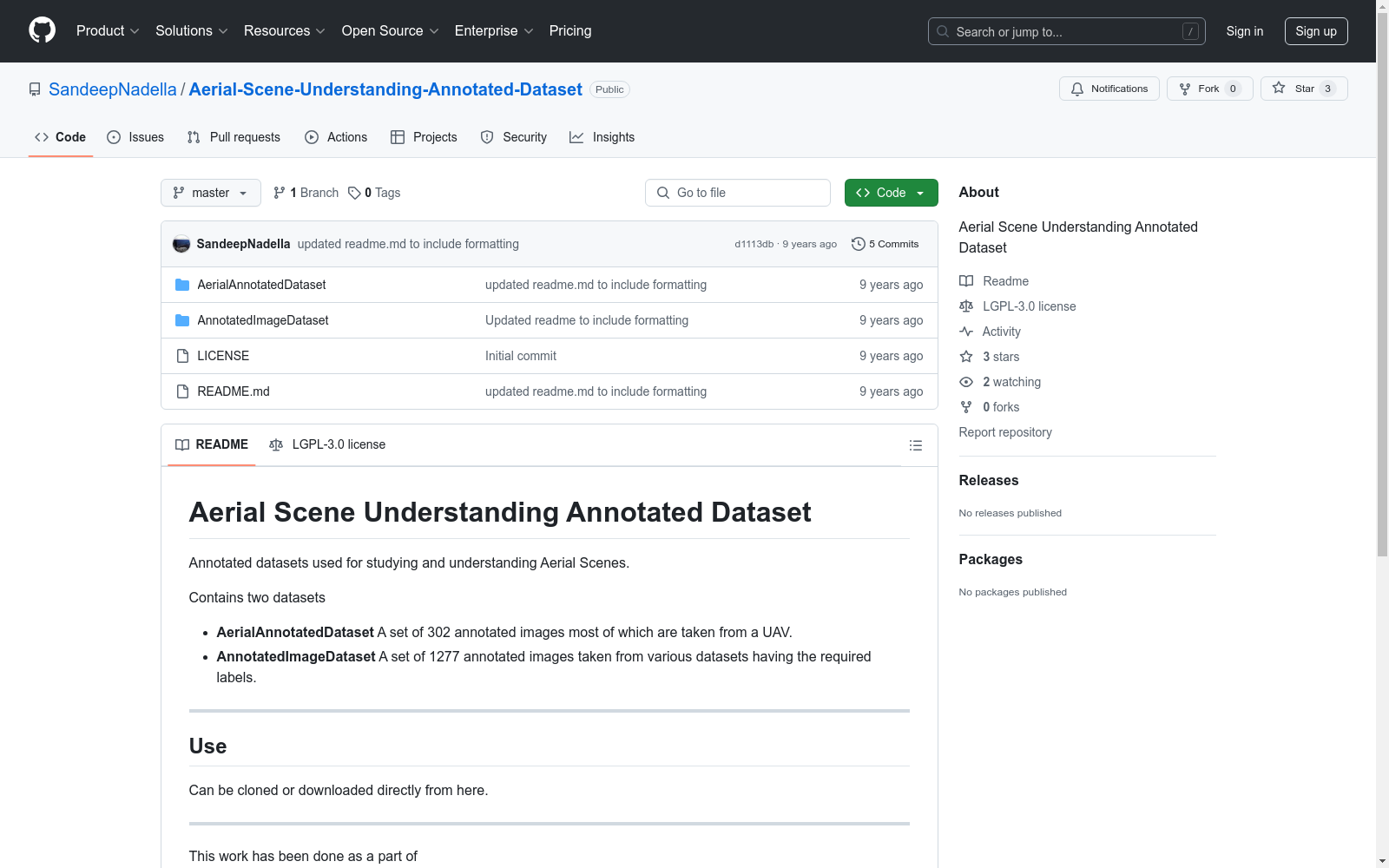Open the Pricing page
This screenshot has width=1389, height=868.
570,31
